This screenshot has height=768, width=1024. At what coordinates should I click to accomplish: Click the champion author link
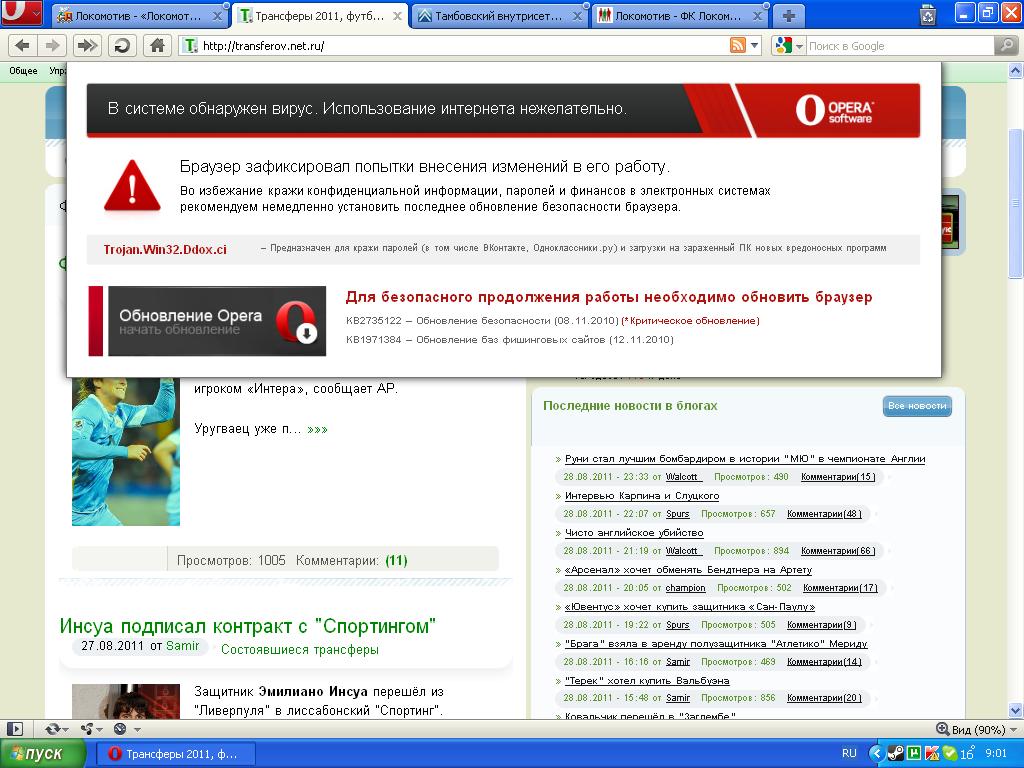point(685,588)
